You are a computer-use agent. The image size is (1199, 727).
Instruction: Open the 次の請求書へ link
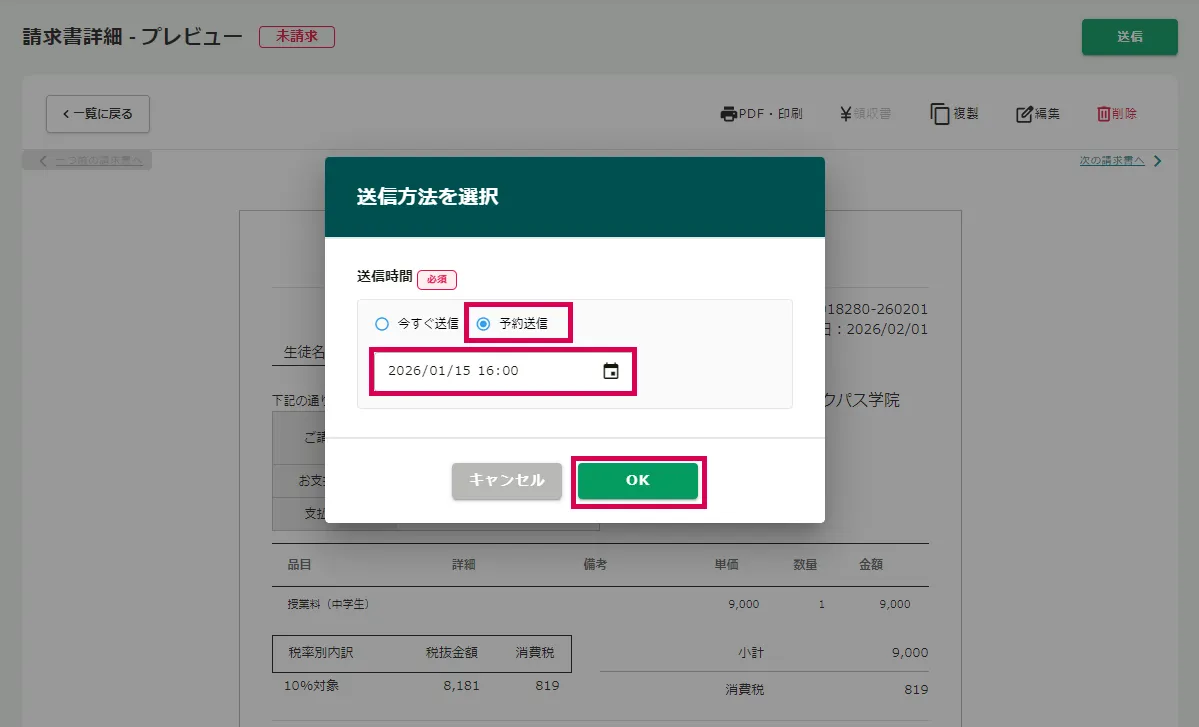click(x=1111, y=161)
